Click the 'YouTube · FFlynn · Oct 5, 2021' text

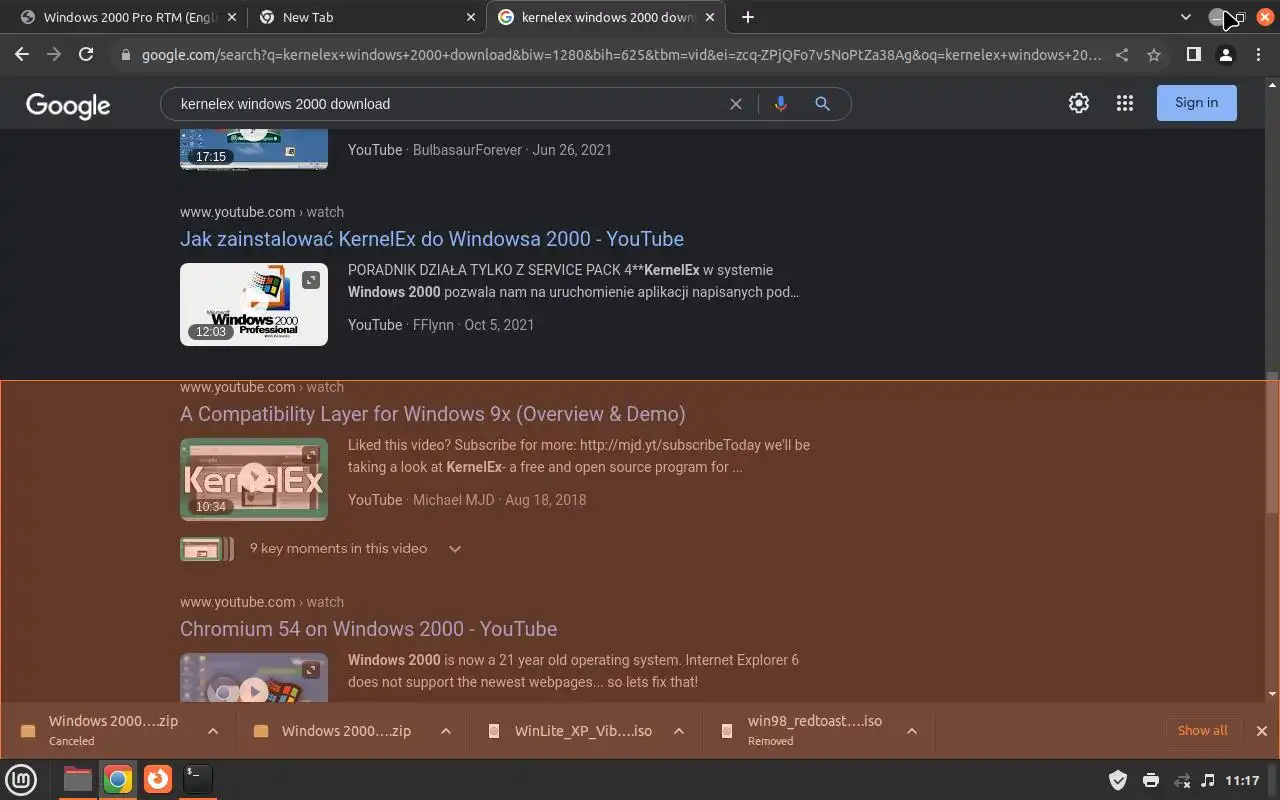[441, 325]
